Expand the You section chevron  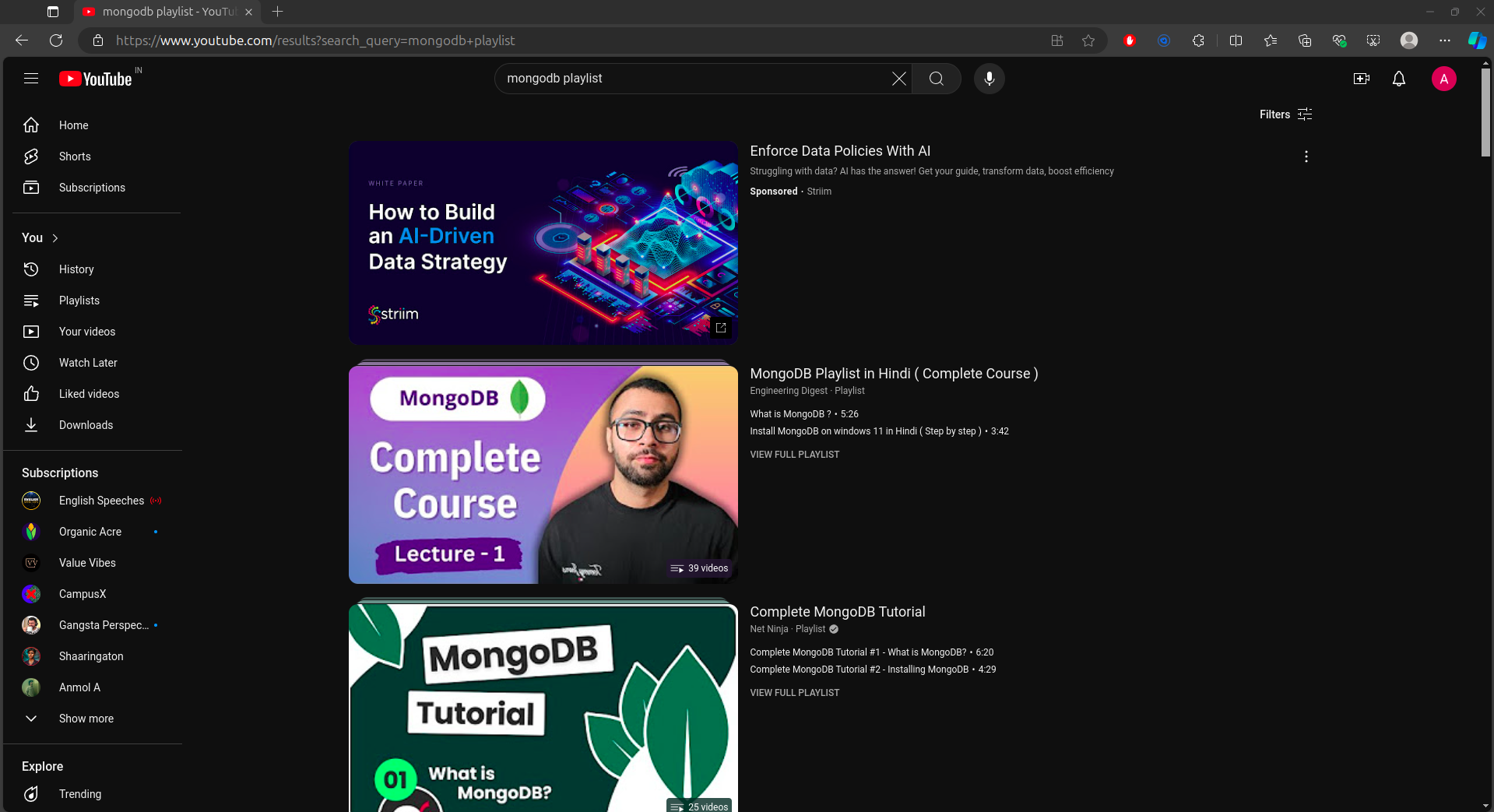pyautogui.click(x=54, y=237)
